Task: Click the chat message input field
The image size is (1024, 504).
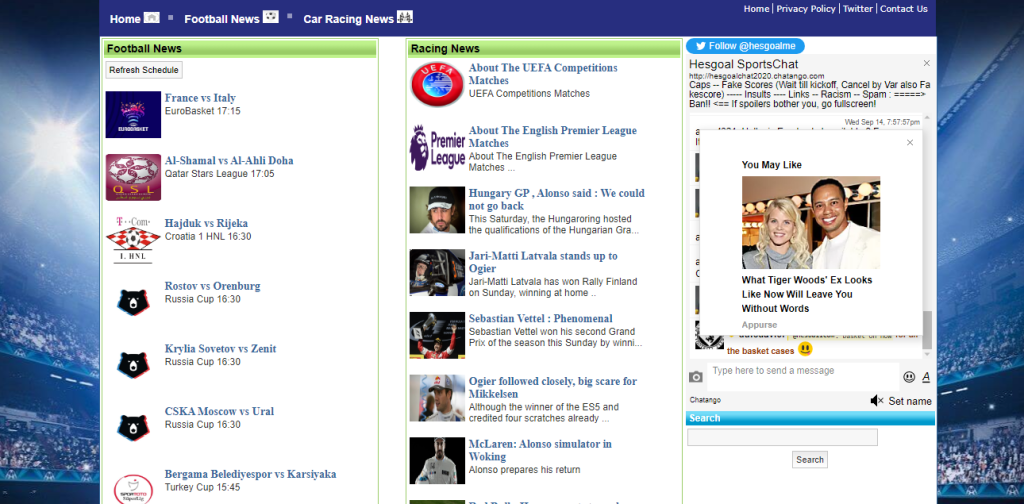Action: click(803, 377)
